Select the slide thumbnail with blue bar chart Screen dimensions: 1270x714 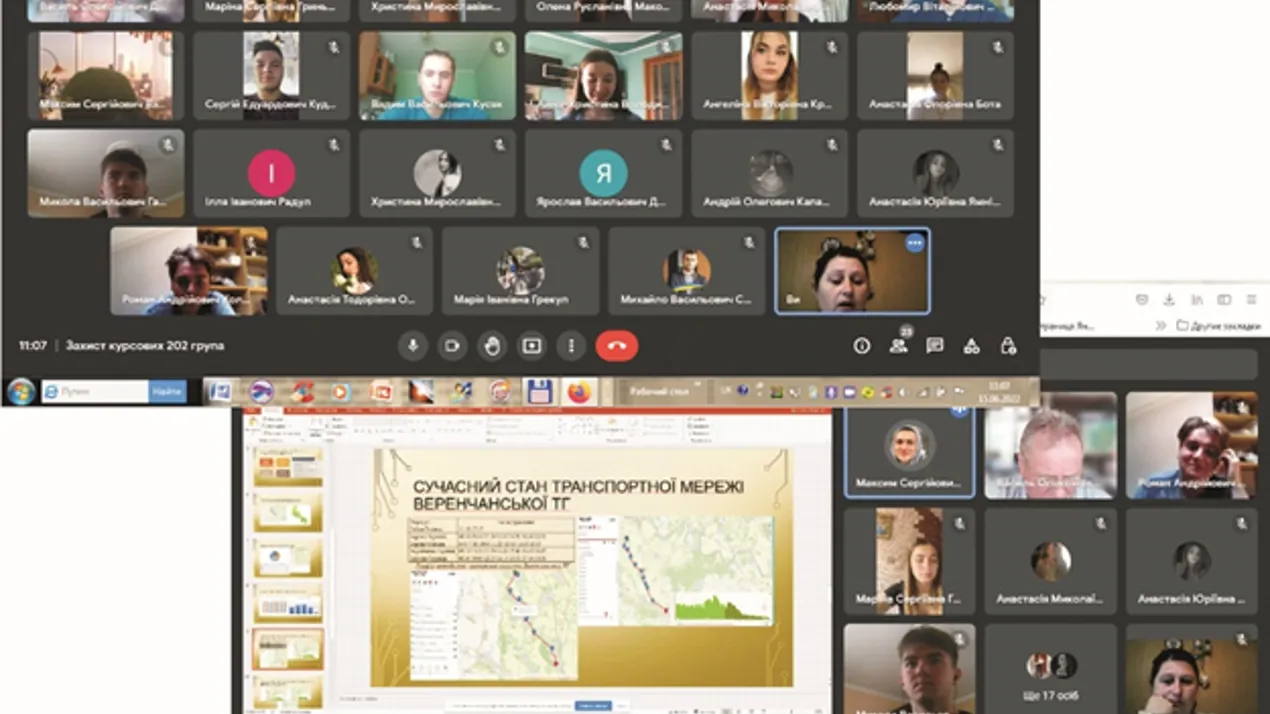tap(288, 603)
